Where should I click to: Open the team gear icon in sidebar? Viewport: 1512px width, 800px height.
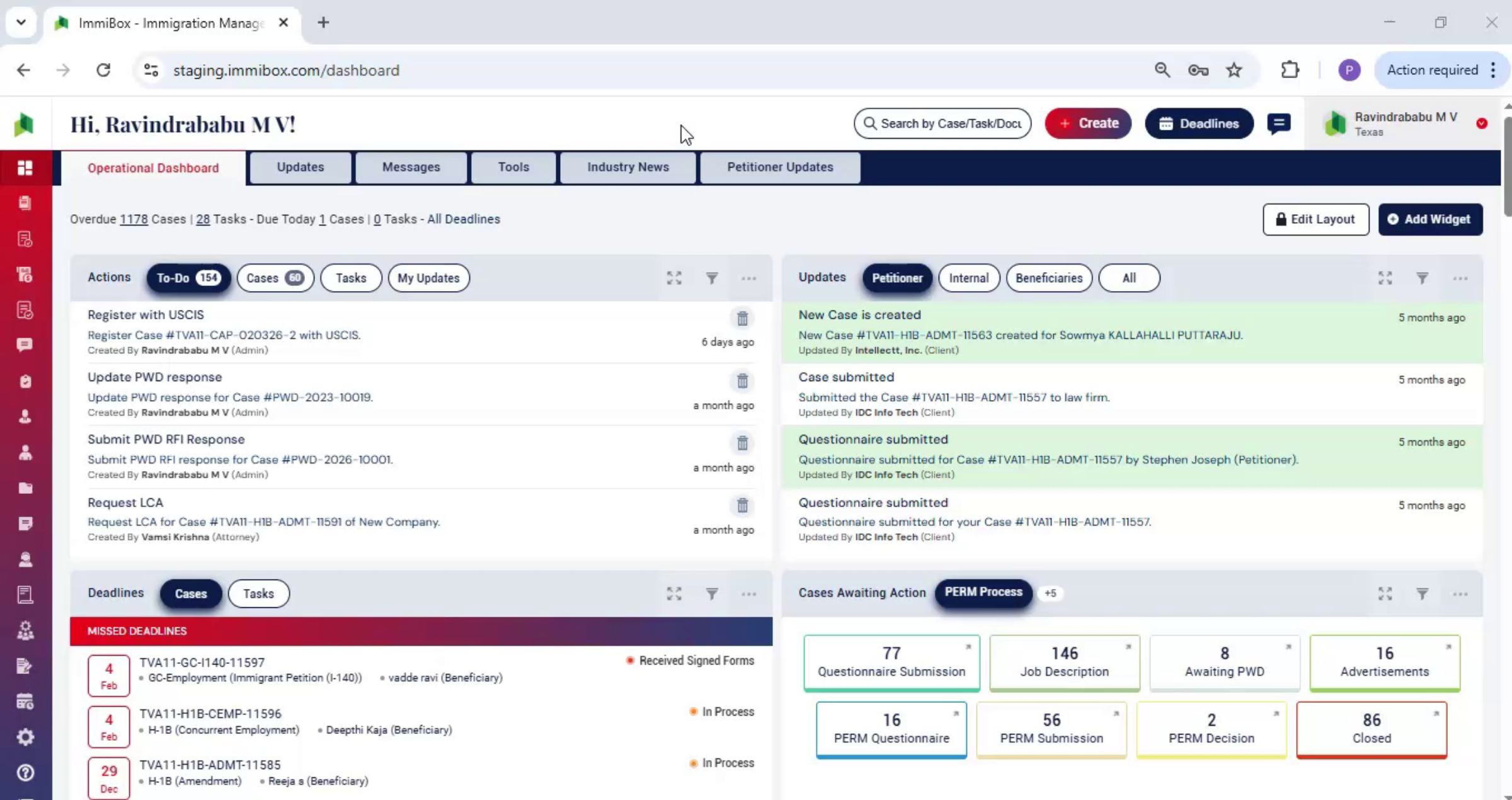25,631
